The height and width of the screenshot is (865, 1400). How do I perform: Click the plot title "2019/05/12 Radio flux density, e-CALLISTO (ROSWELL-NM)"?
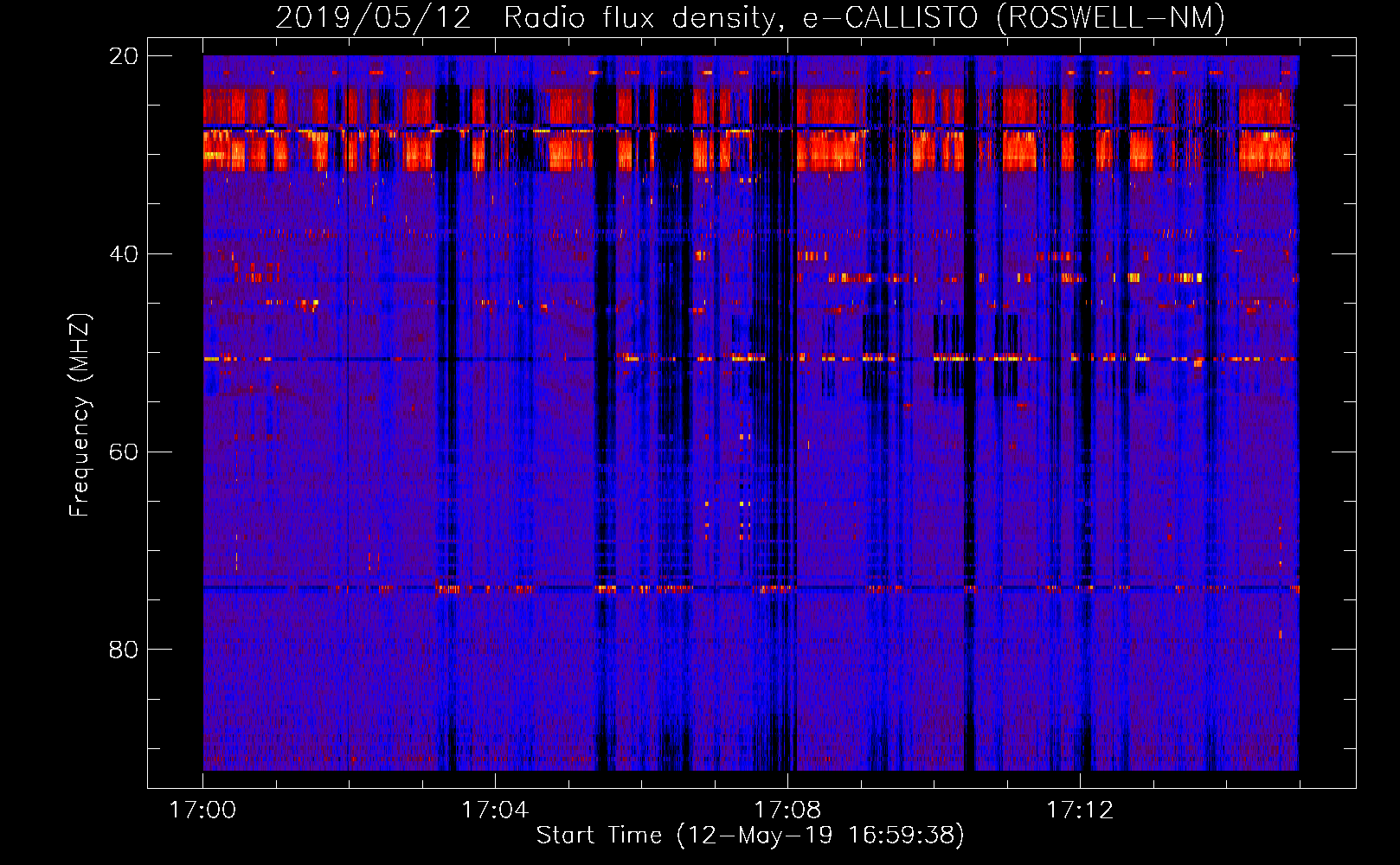(x=750, y=18)
